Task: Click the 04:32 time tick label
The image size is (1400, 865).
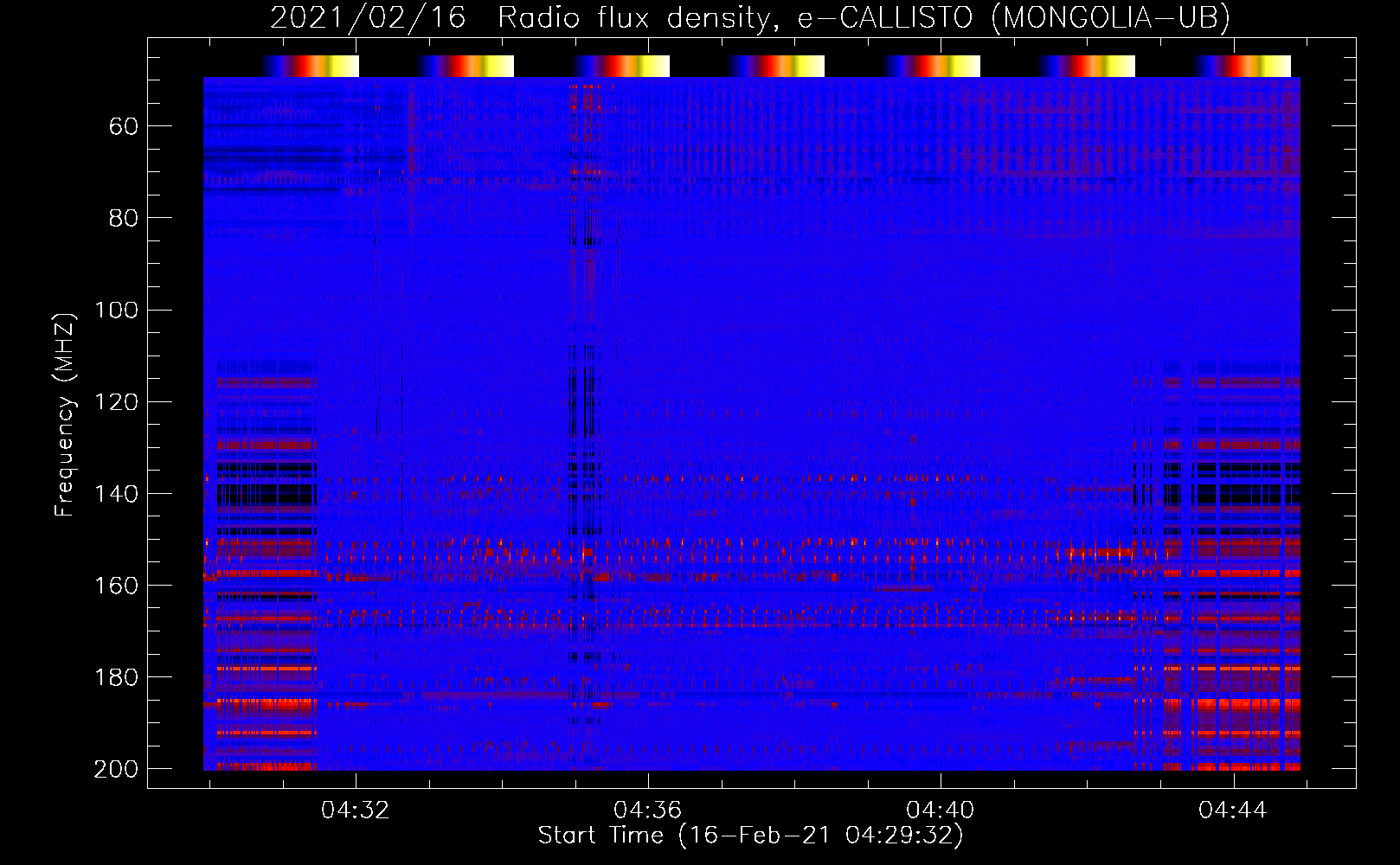Action: pos(356,811)
